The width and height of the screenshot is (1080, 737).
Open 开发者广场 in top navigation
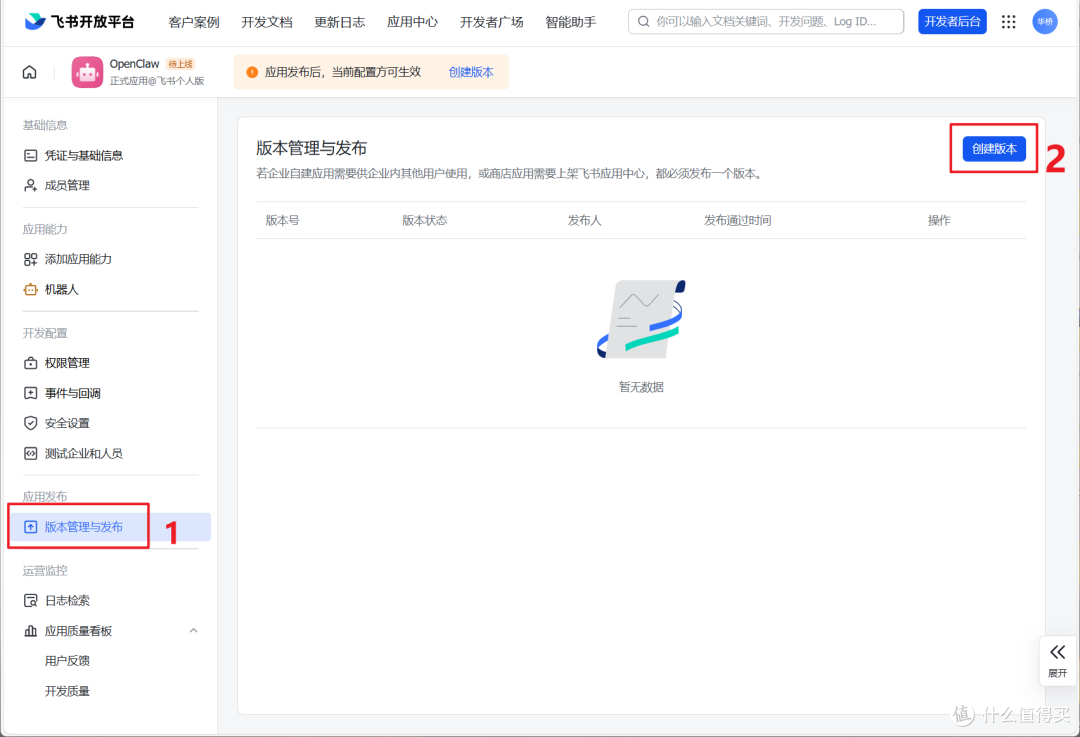tap(492, 22)
